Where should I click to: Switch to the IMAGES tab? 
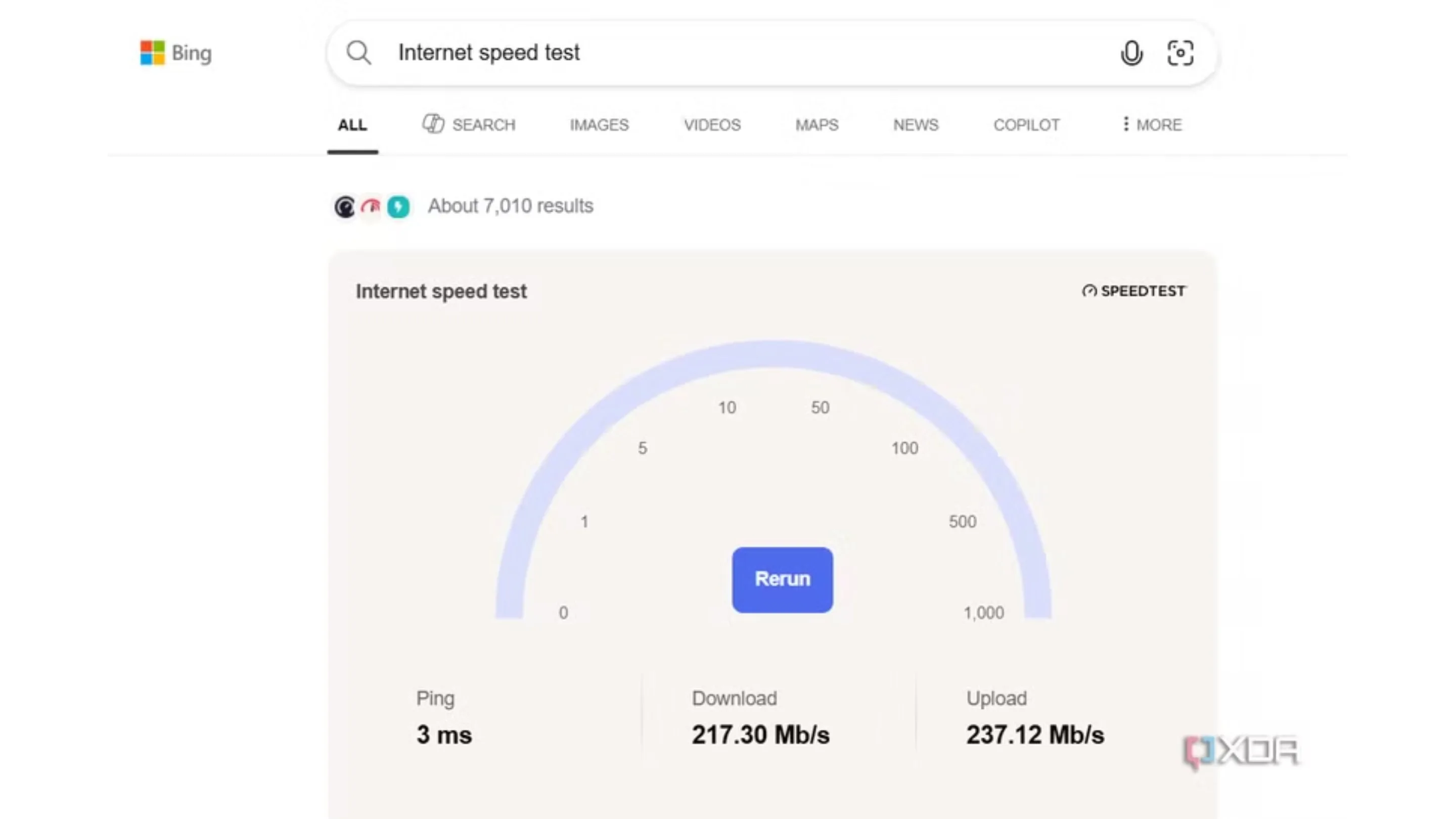pyautogui.click(x=599, y=125)
